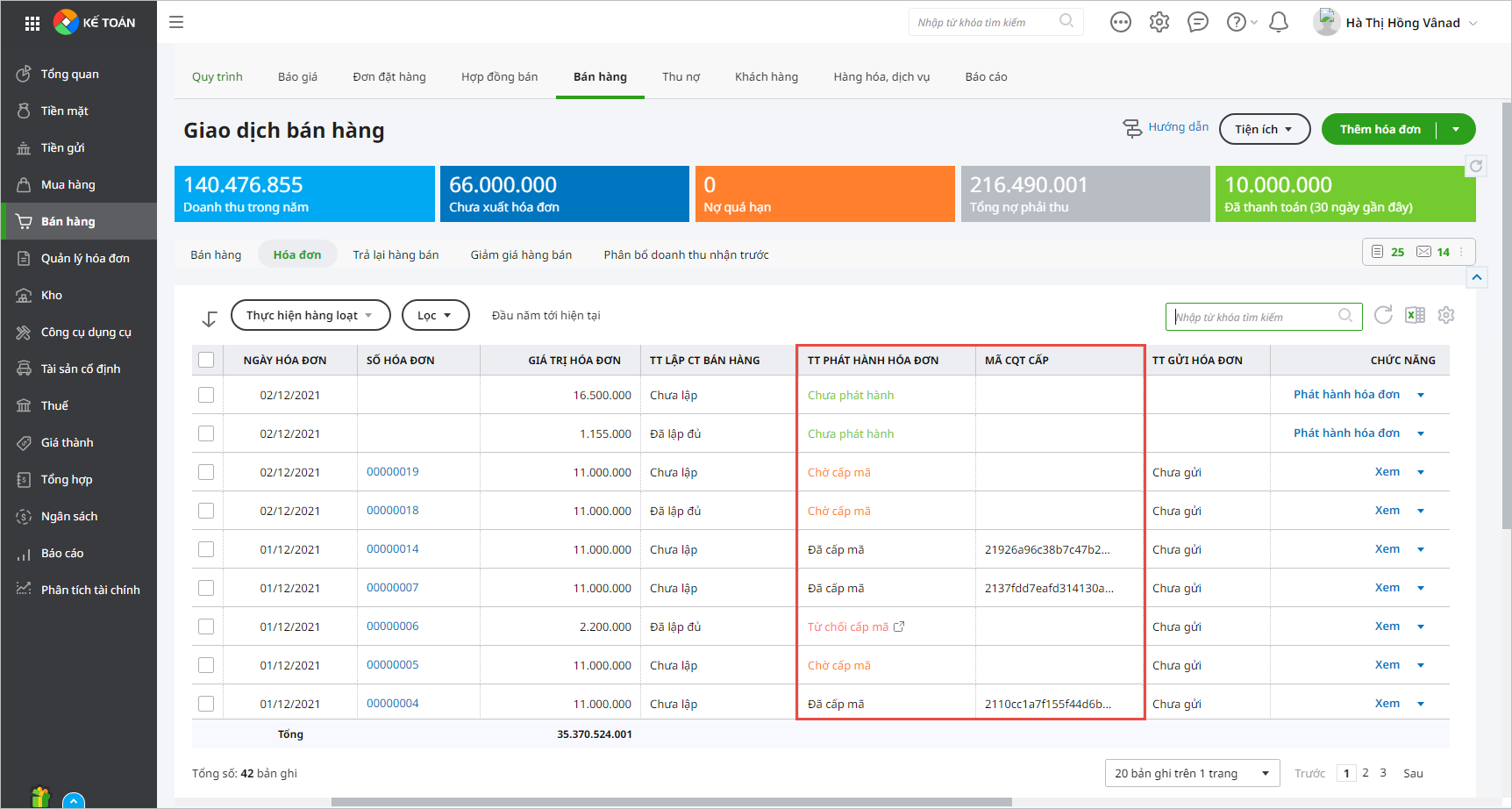Select checkbox for invoice 00000005
This screenshot has height=809, width=1512.
pos(206,665)
